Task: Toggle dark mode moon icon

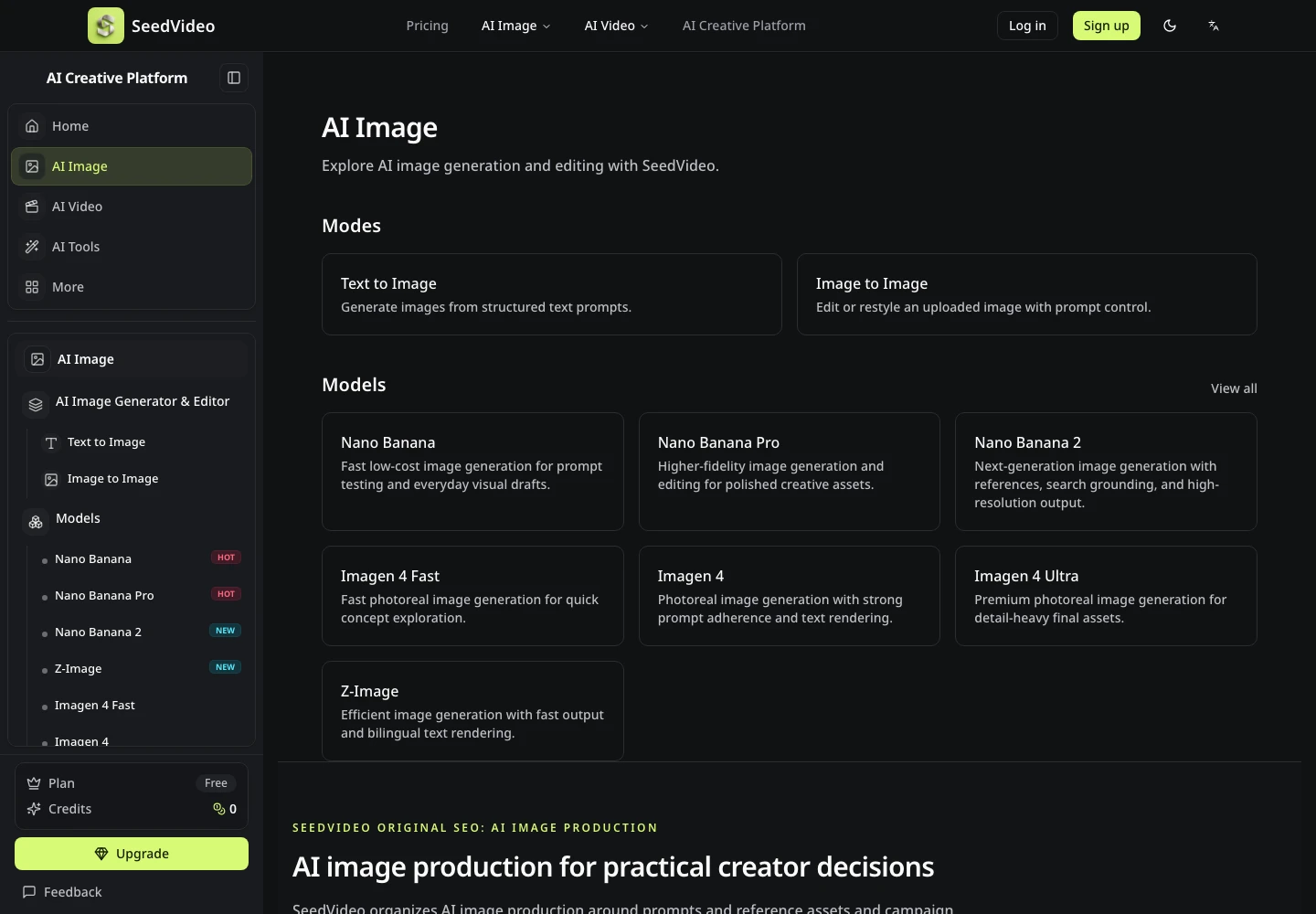Action: tap(1170, 26)
